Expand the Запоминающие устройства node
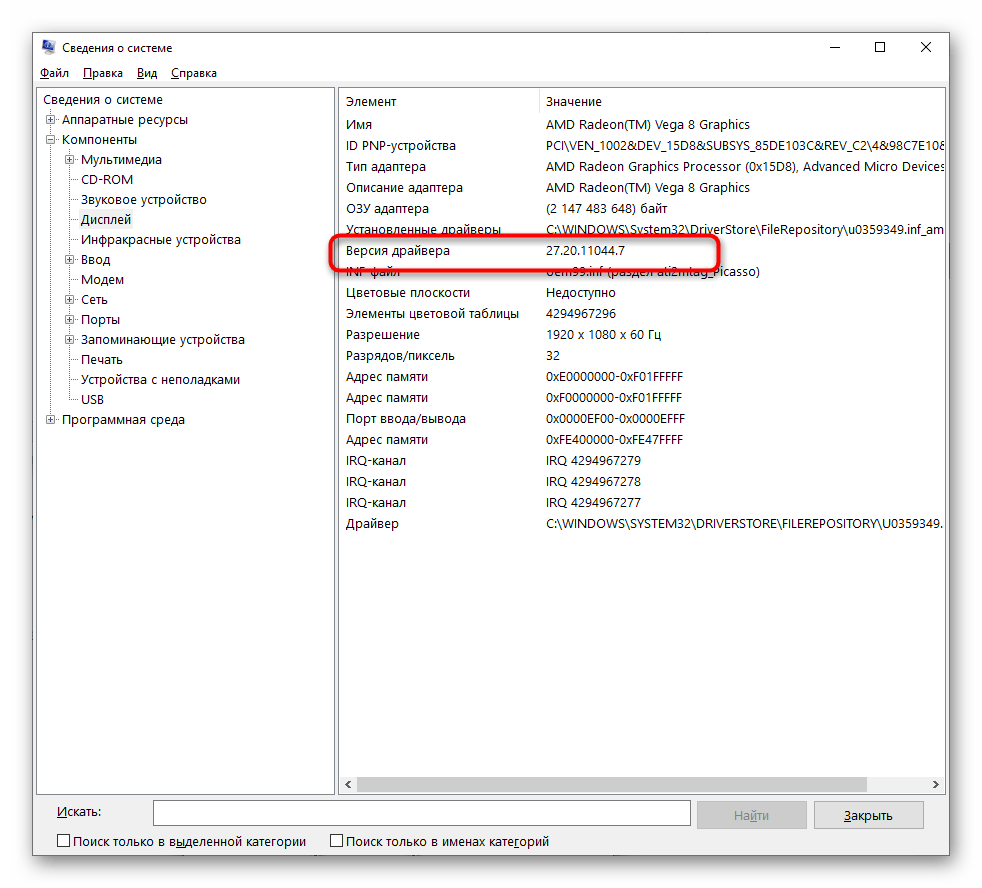The height and width of the screenshot is (888, 982). (70, 340)
